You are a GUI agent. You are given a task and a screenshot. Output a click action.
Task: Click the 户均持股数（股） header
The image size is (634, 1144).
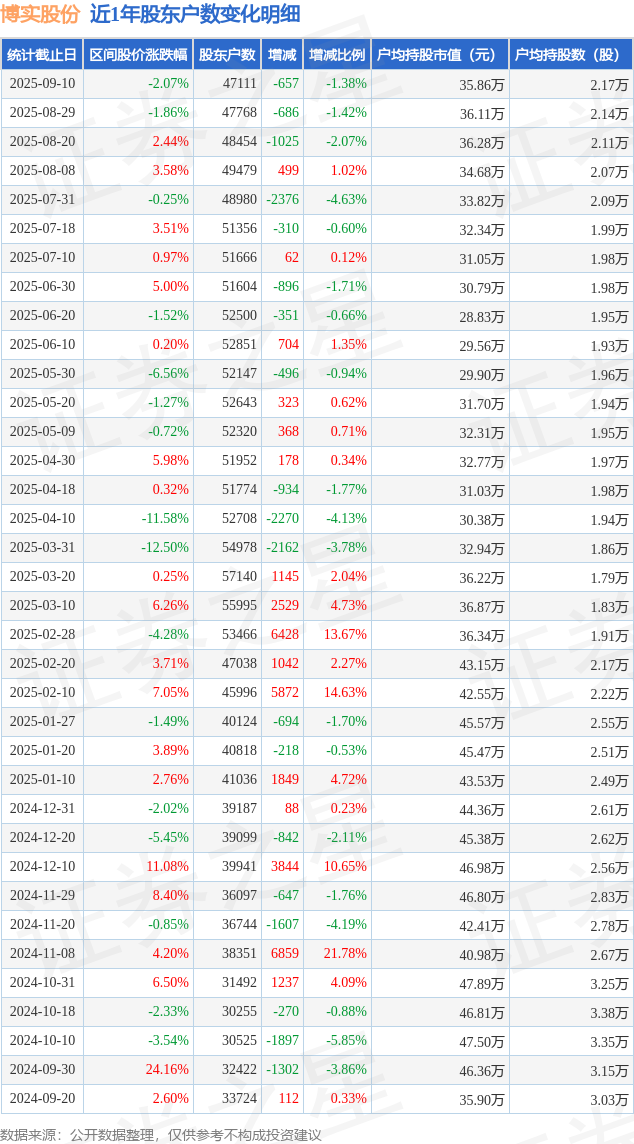pos(571,55)
